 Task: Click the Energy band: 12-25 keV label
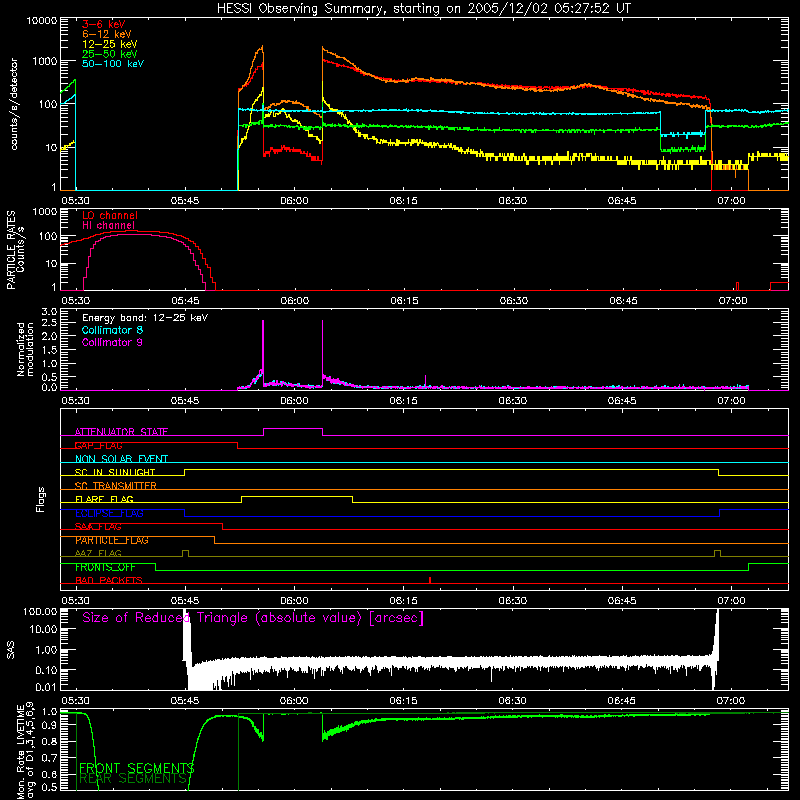(x=145, y=318)
